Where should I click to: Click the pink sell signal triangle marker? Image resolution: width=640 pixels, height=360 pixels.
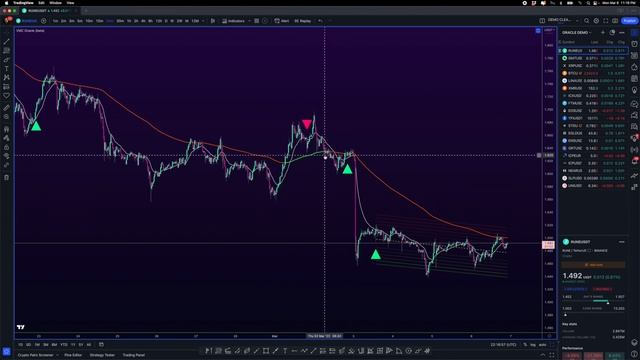[307, 124]
